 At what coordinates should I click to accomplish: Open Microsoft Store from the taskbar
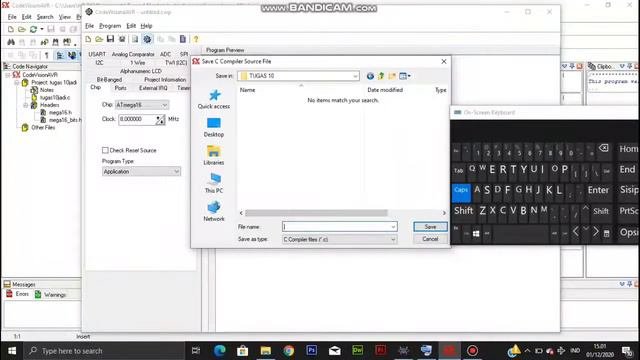point(243,351)
